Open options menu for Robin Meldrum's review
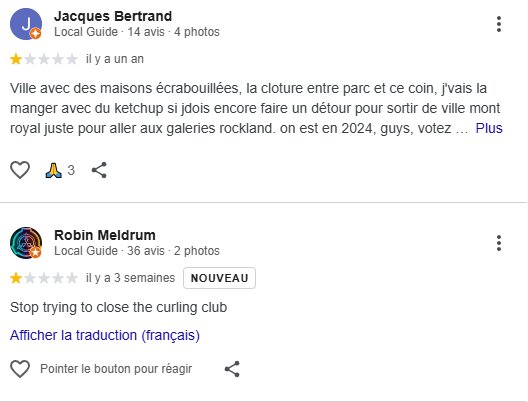 499,243
